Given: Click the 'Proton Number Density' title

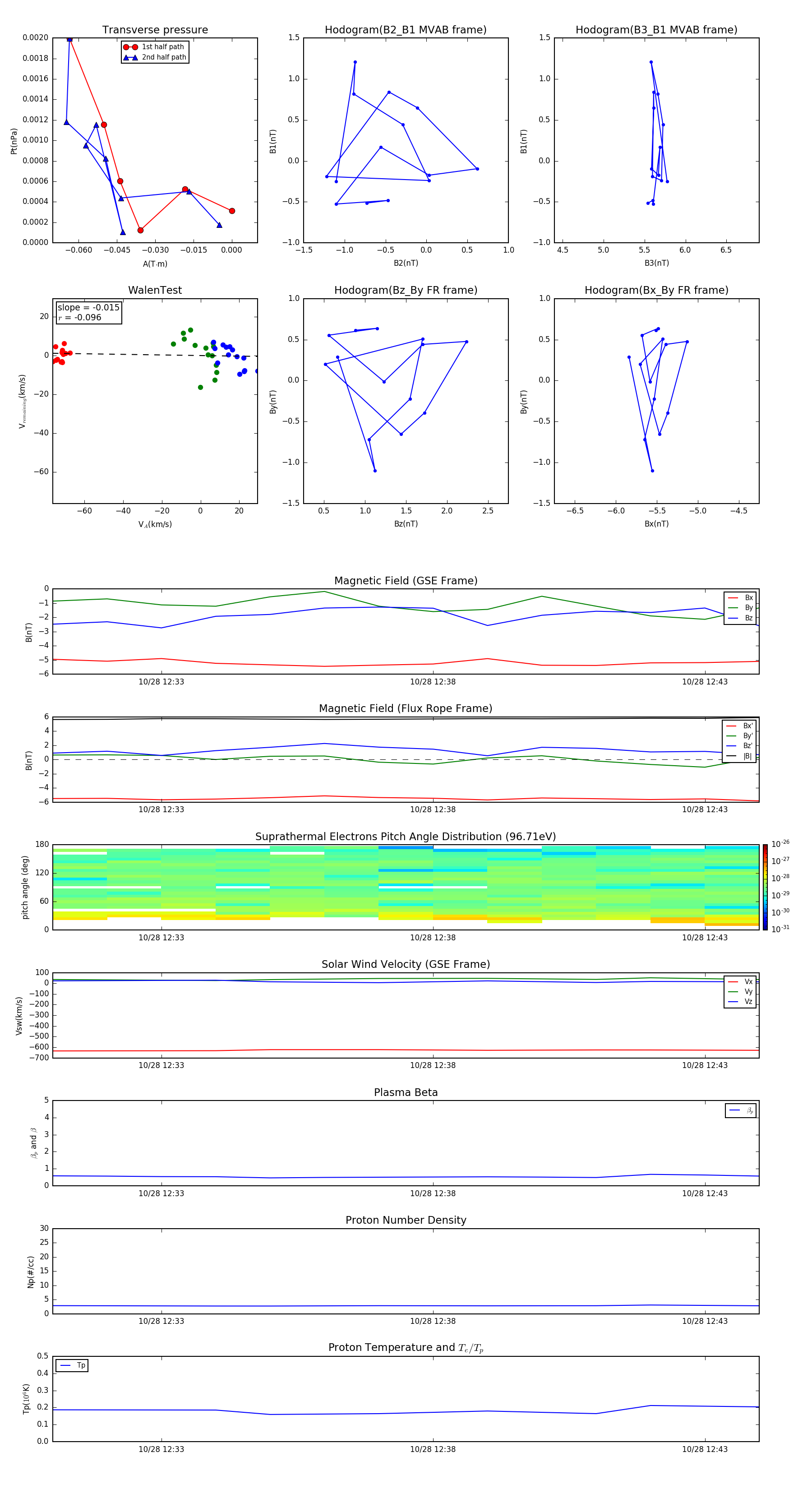Looking at the screenshot, I should coord(406,1220).
